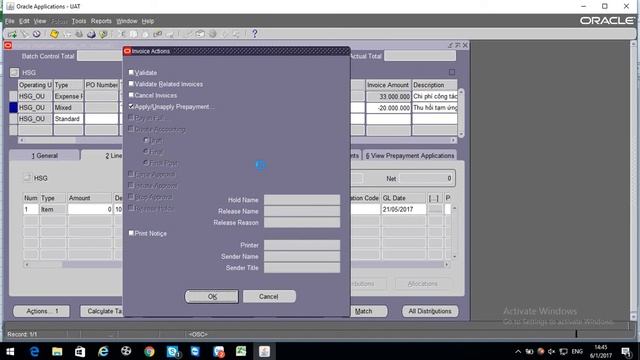The image size is (640, 360).
Task: Open the Tools menu
Action: 79,21
